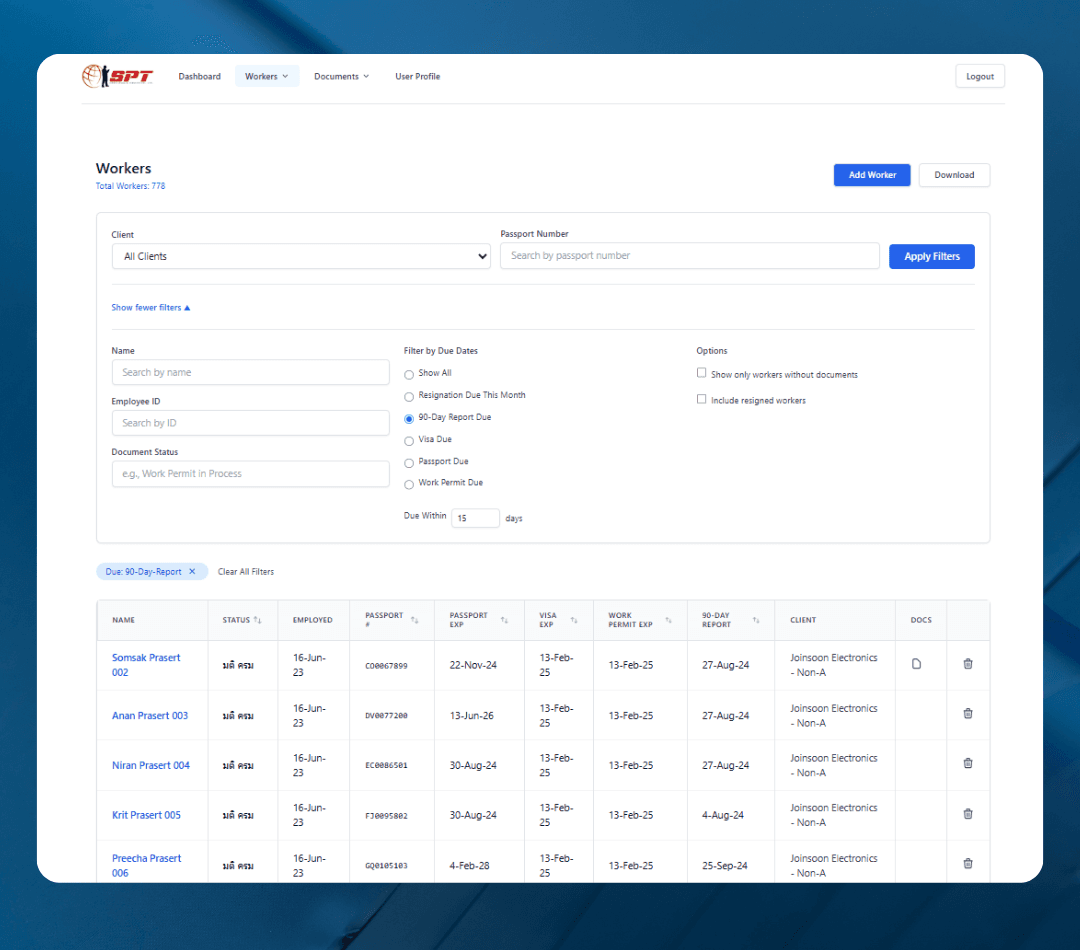The image size is (1080, 950).
Task: Open worker Preecha Prasert 006
Action: coord(146,865)
